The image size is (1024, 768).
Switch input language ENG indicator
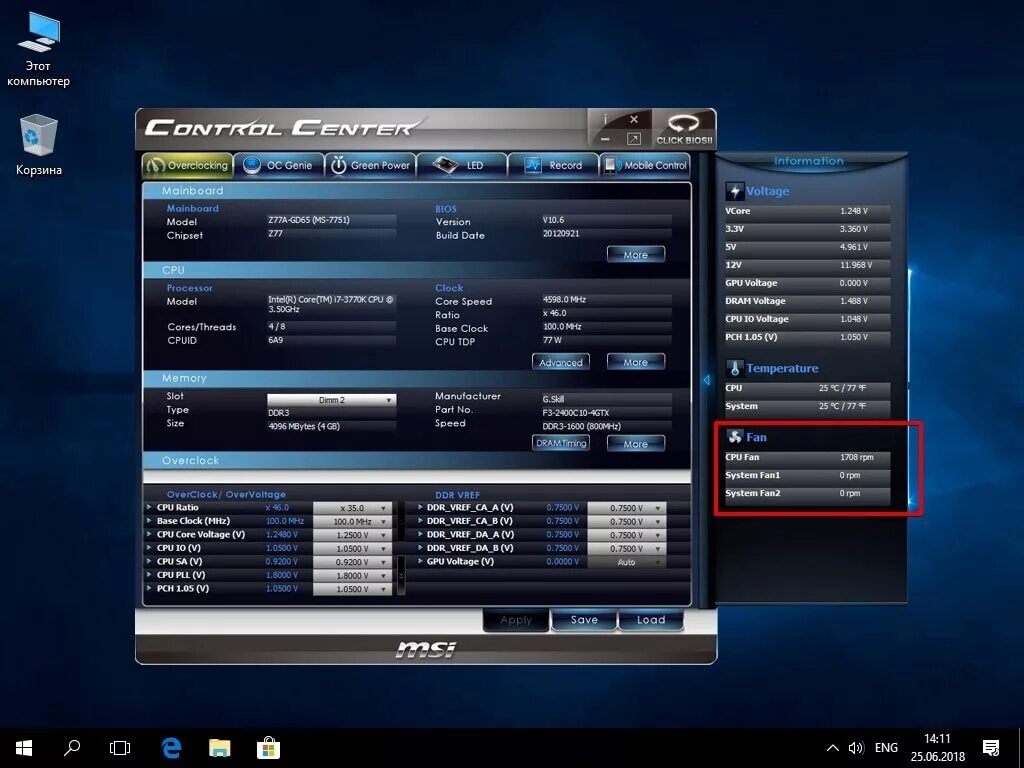click(886, 748)
